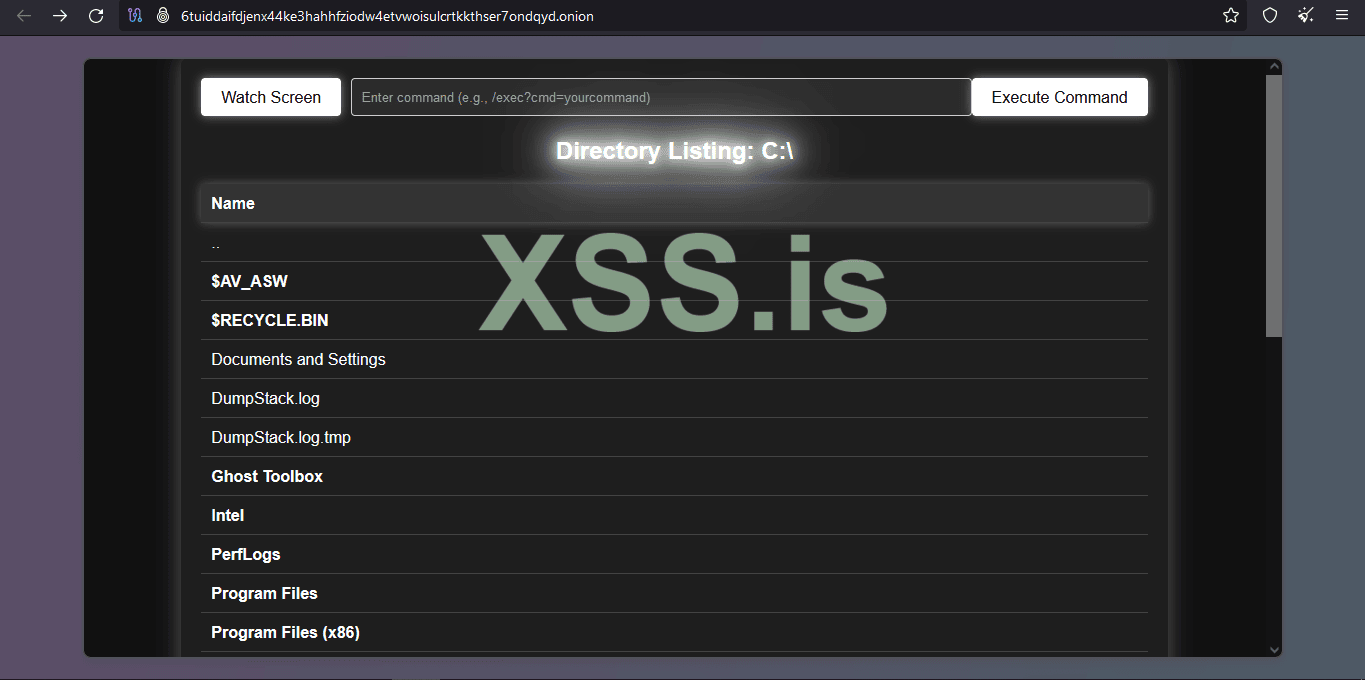Image resolution: width=1365 pixels, height=680 pixels.
Task: Click the panel scrollbar up arrow
Action: [1274, 67]
